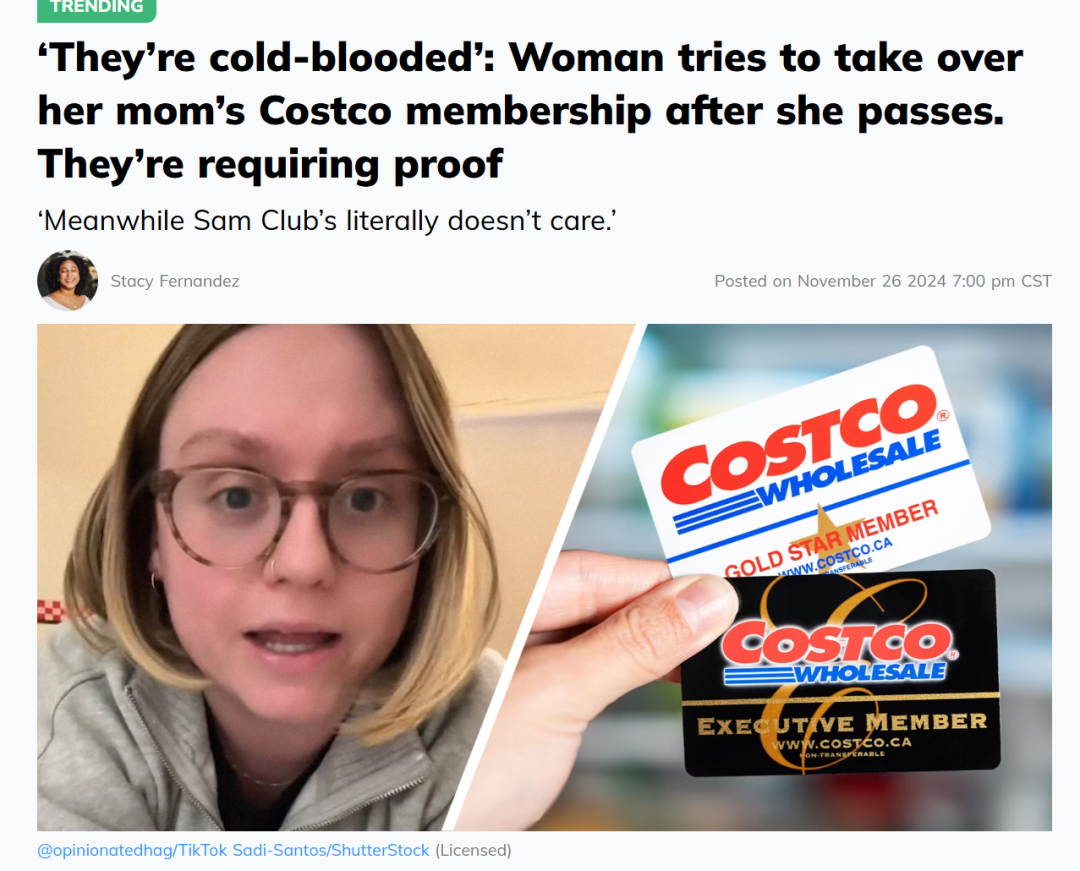Click the www.costco.ca text on black card
Viewport: 1080px width, 871px height.
(x=841, y=743)
